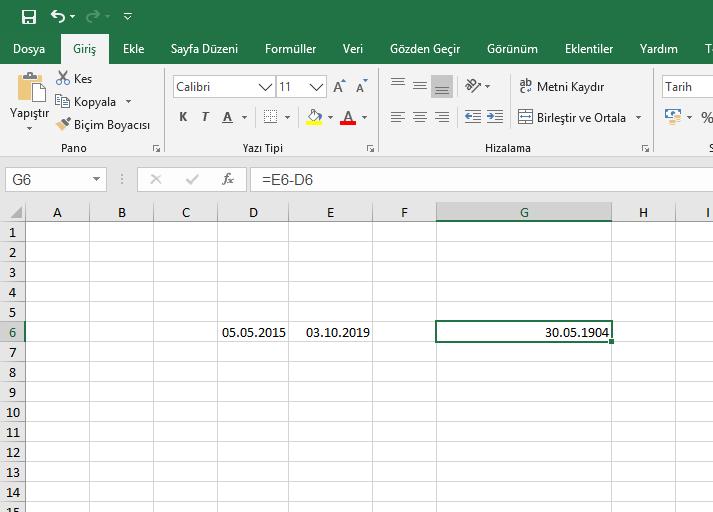This screenshot has width=713, height=512.
Task: Open Yazı Tipi dialog launcher
Action: pyautogui.click(x=370, y=148)
